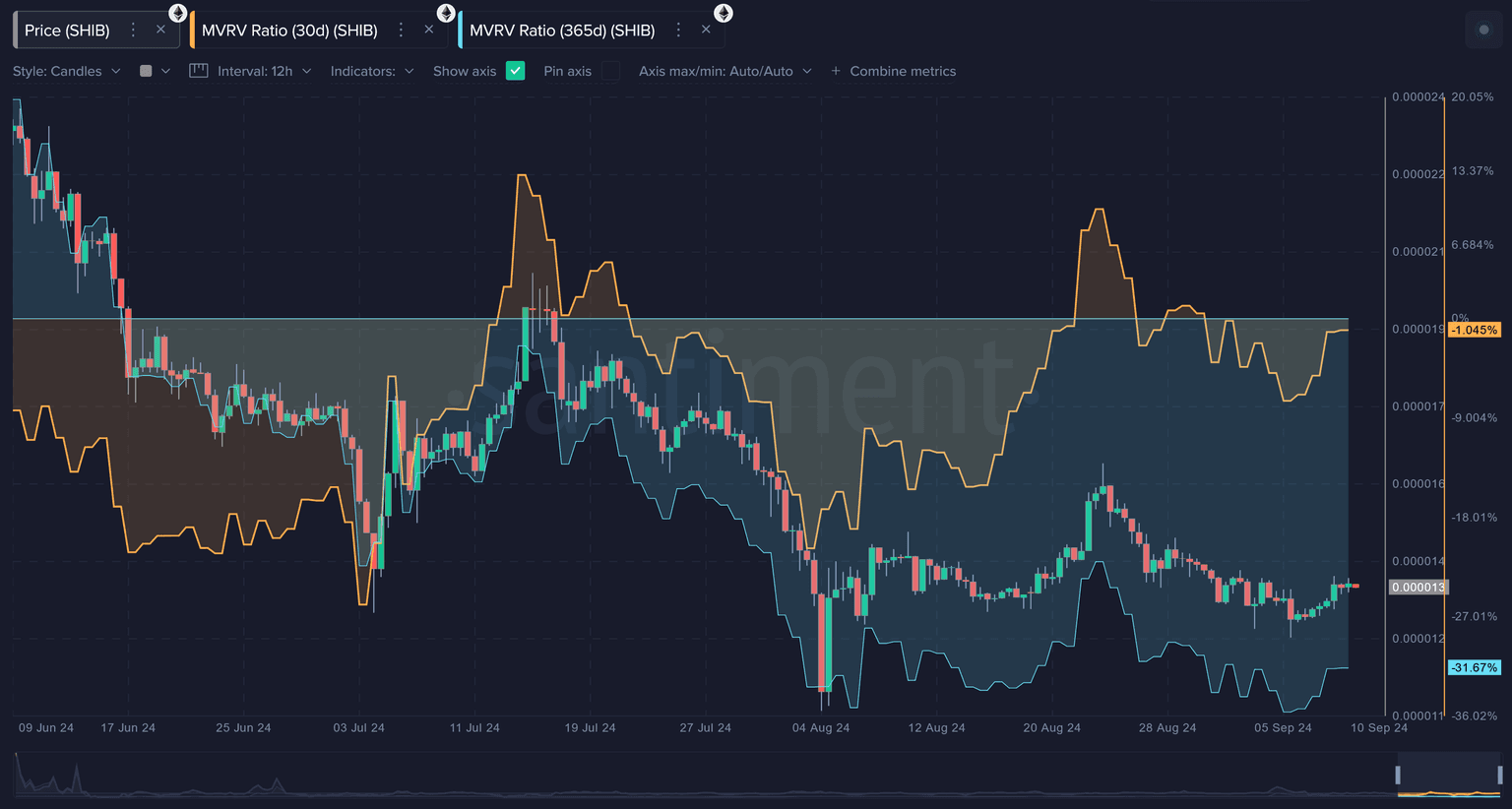The width and height of the screenshot is (1512, 809).
Task: Close the MVRV Ratio (30d) metric
Action: (x=428, y=31)
